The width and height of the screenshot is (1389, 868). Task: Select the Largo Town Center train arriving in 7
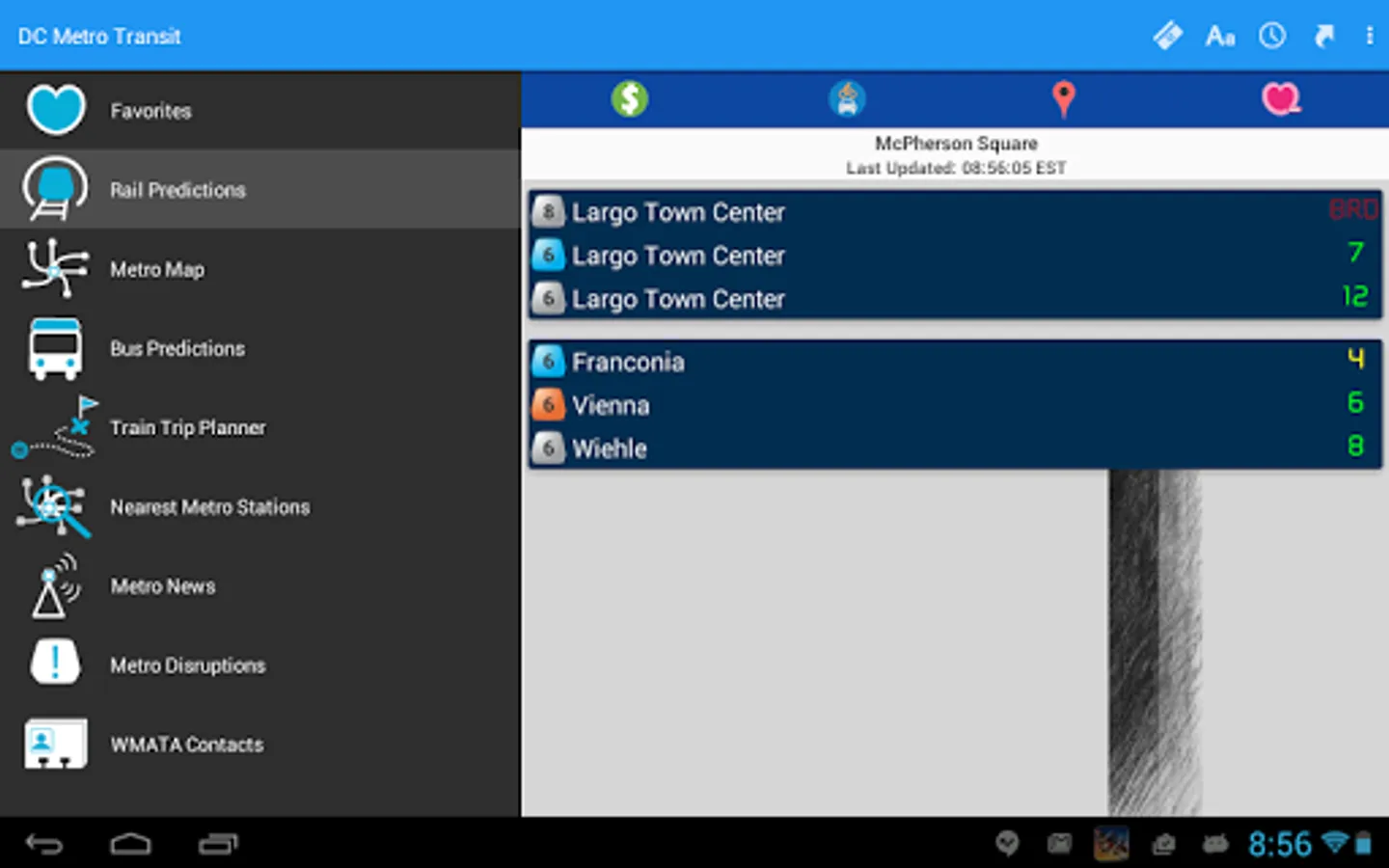[x=955, y=255]
